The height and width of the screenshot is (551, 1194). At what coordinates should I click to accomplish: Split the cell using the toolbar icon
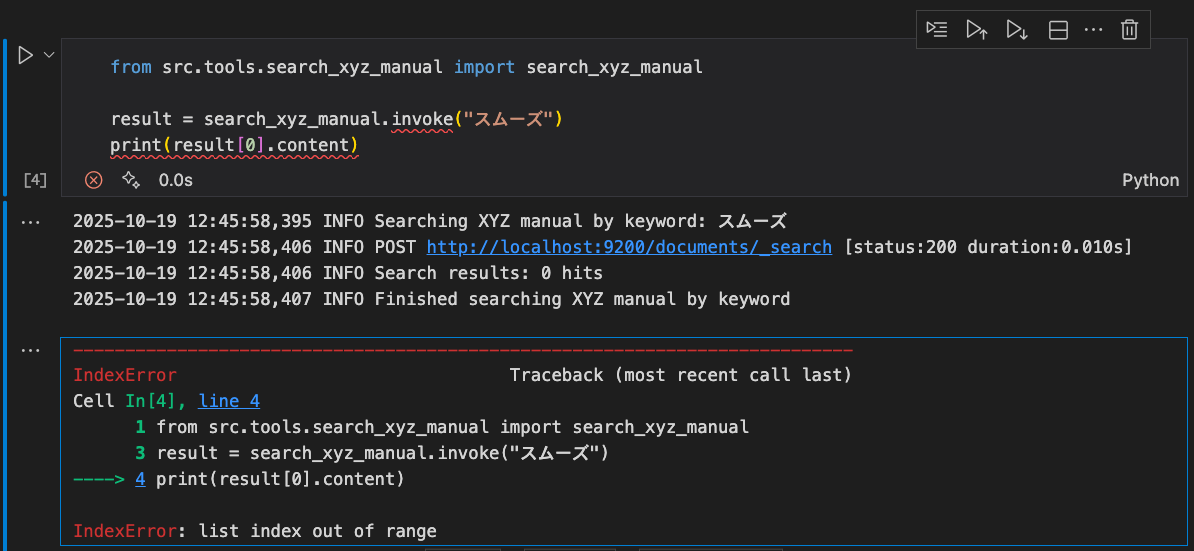click(1058, 30)
